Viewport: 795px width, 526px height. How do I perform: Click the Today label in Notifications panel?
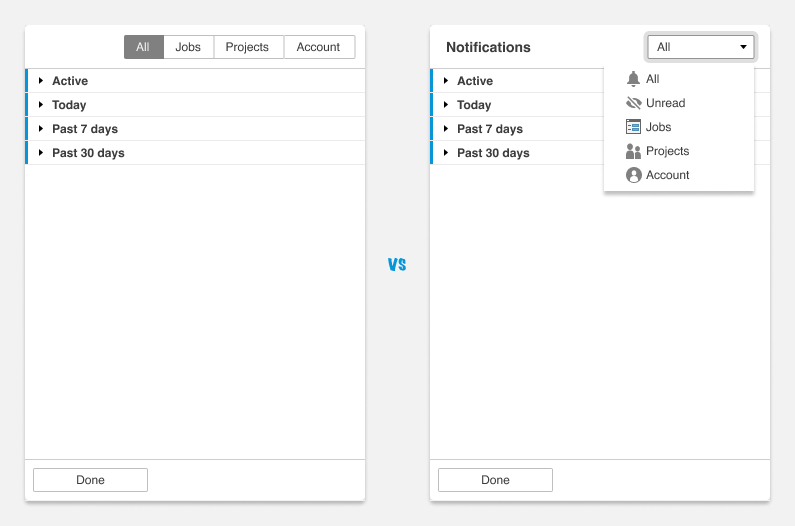coord(474,105)
